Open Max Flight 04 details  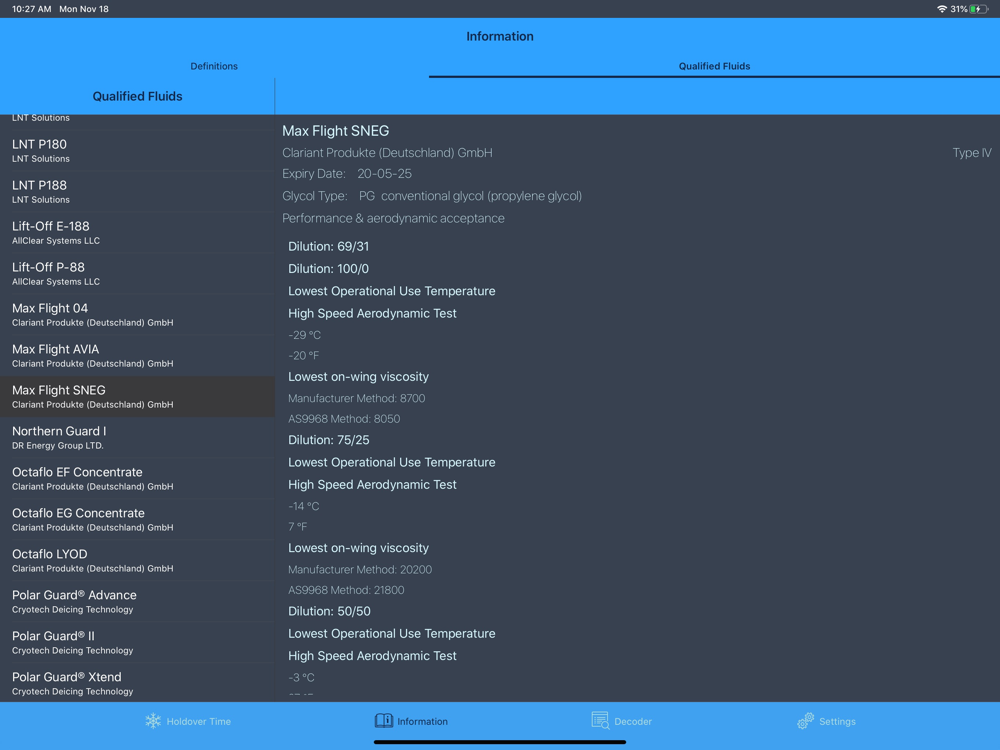137,315
